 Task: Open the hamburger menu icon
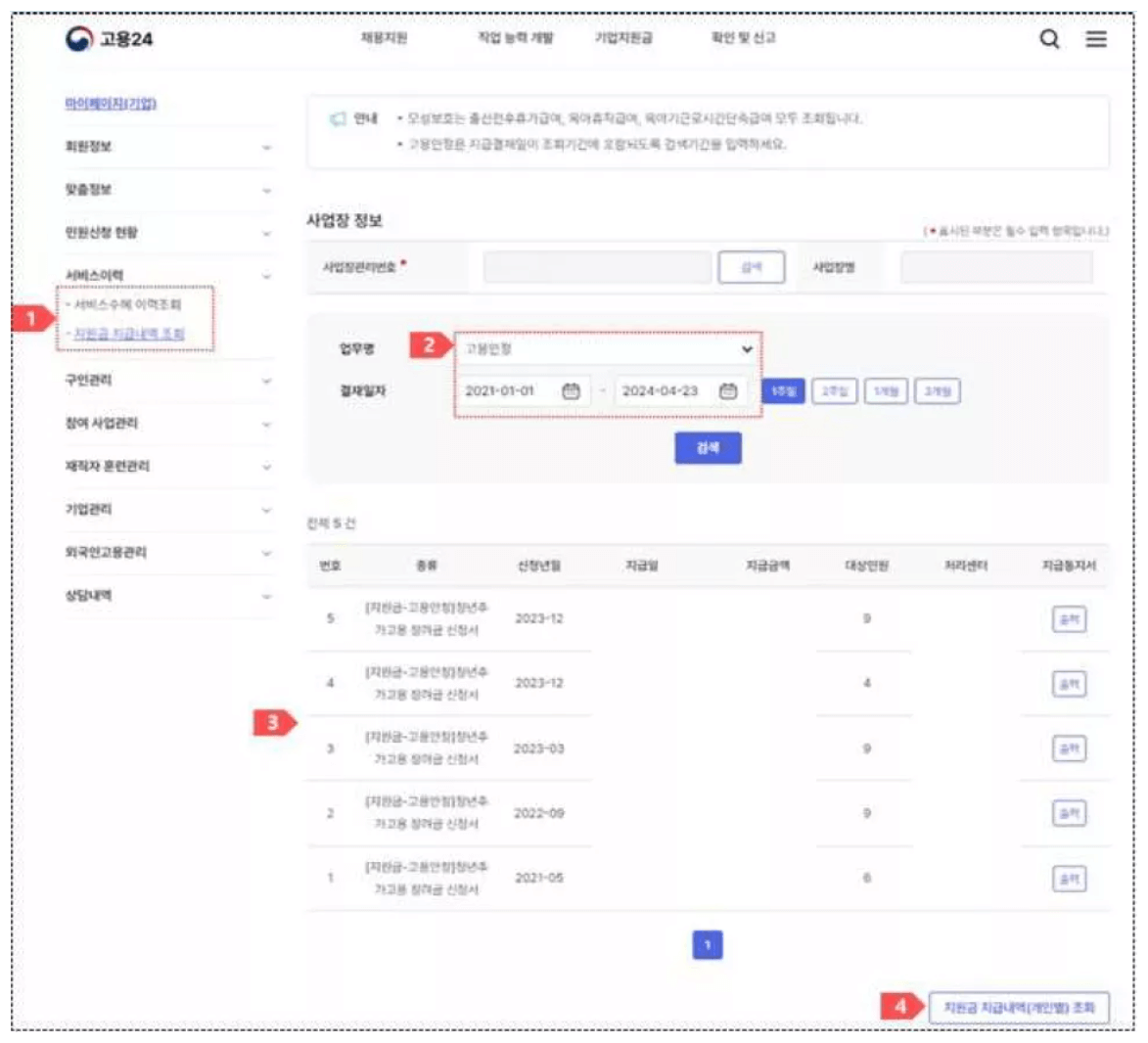coord(1096,39)
